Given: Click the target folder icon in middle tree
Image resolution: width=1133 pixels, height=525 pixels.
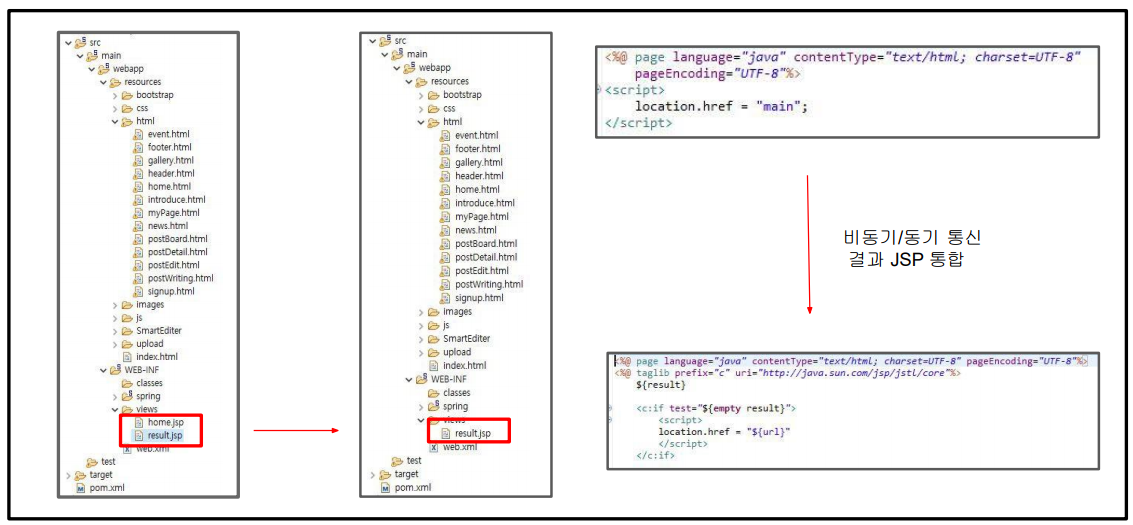Looking at the screenshot, I should 387,474.
